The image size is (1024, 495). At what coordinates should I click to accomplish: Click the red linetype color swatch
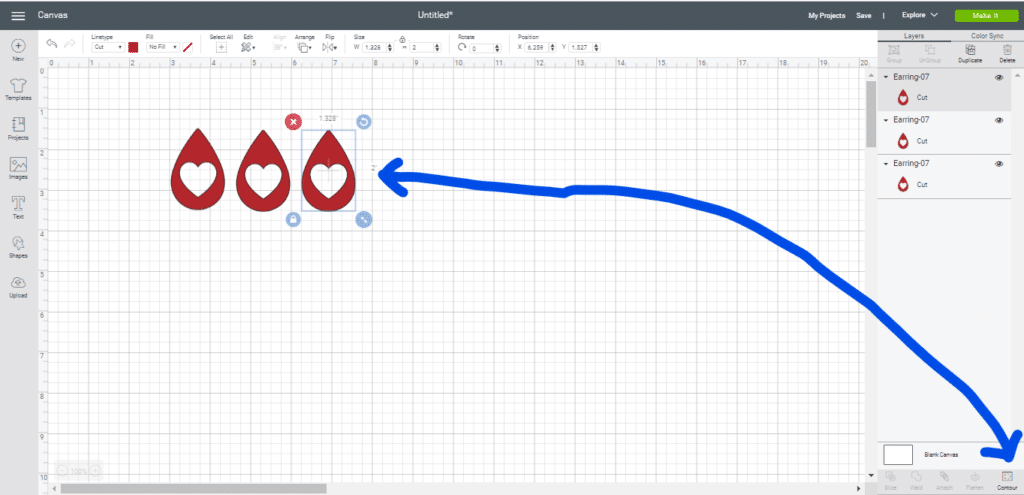pyautogui.click(x=133, y=47)
